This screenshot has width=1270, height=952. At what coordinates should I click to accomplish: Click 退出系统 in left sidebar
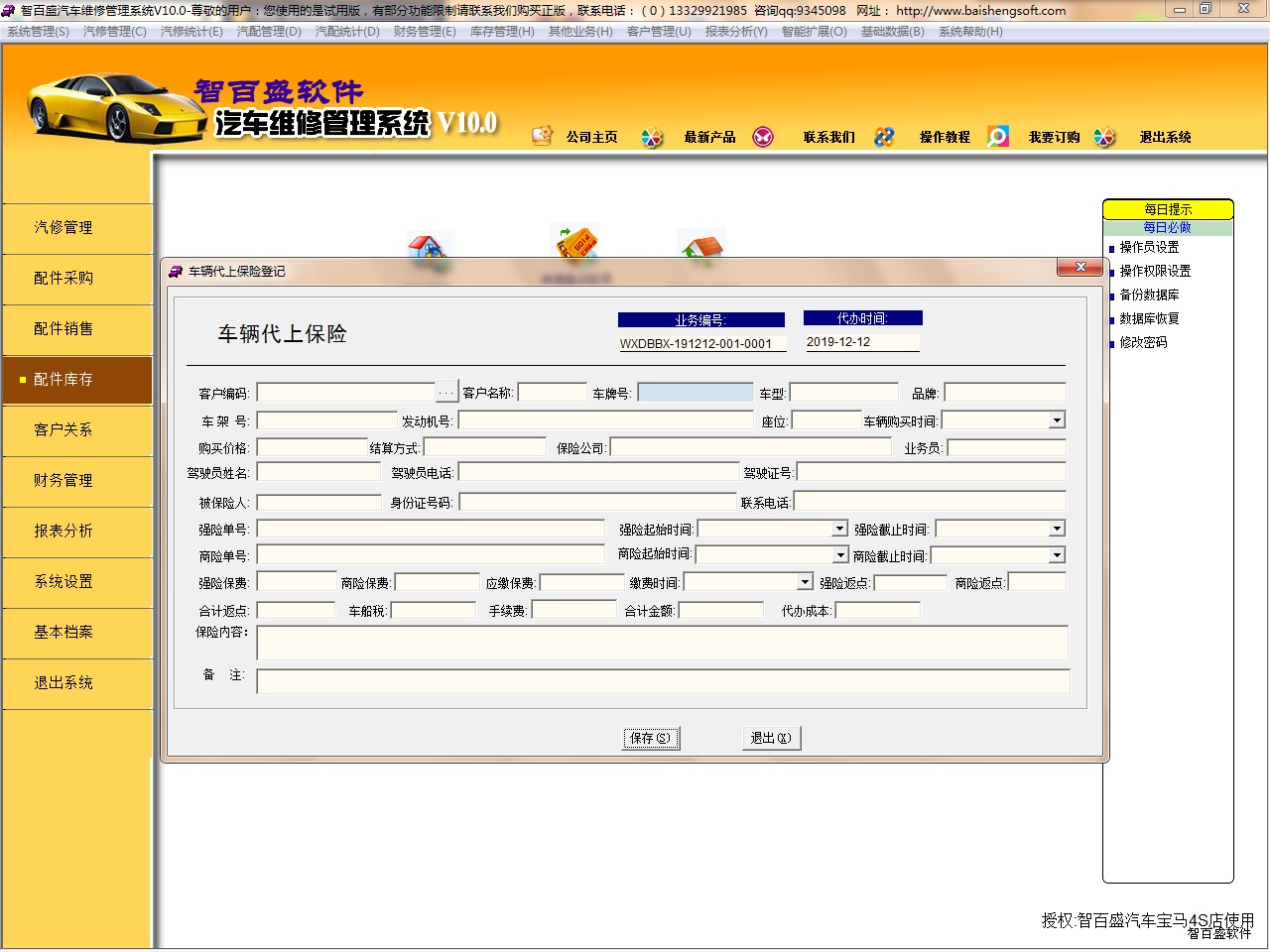click(77, 683)
